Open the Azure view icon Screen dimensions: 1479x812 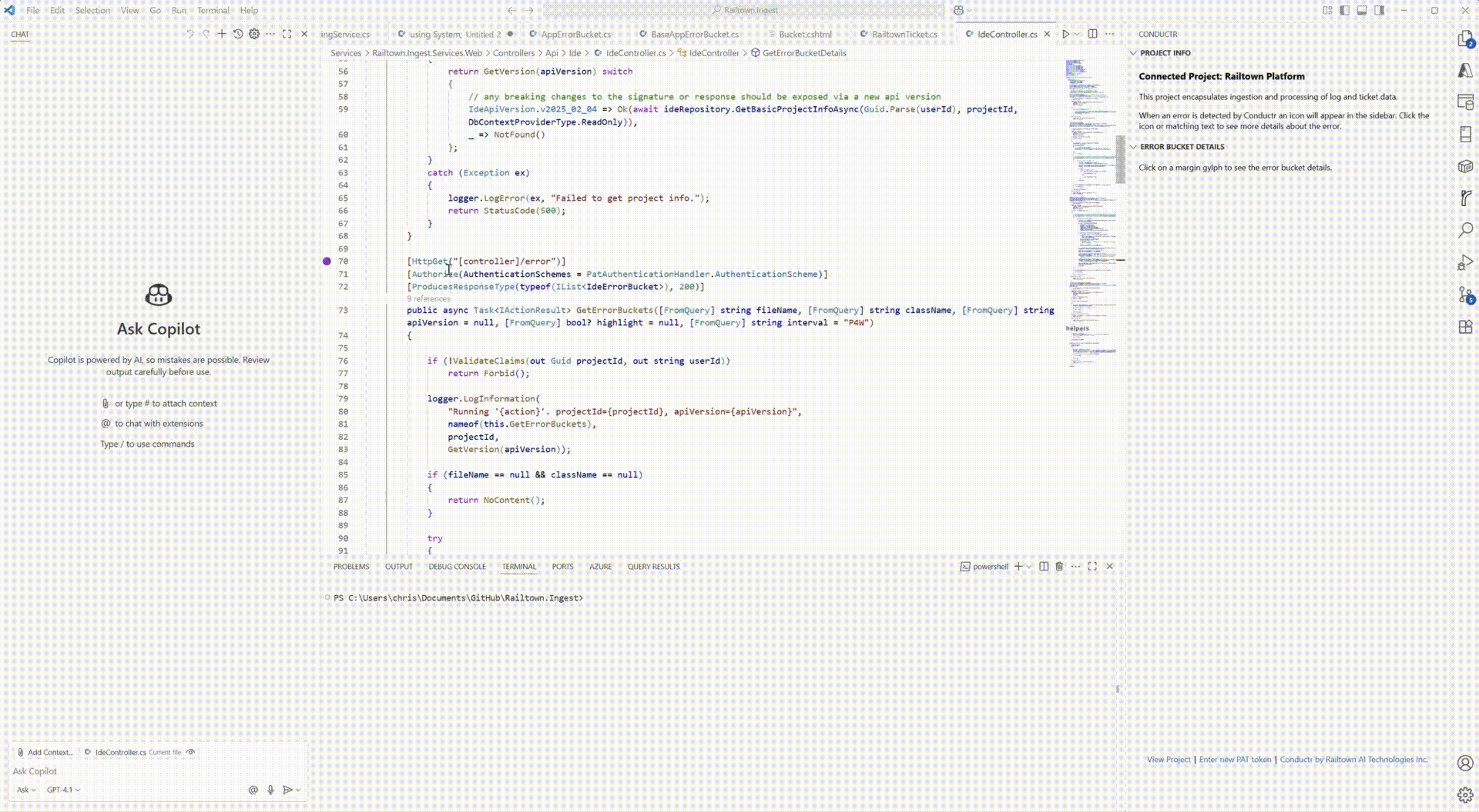pos(1465,71)
